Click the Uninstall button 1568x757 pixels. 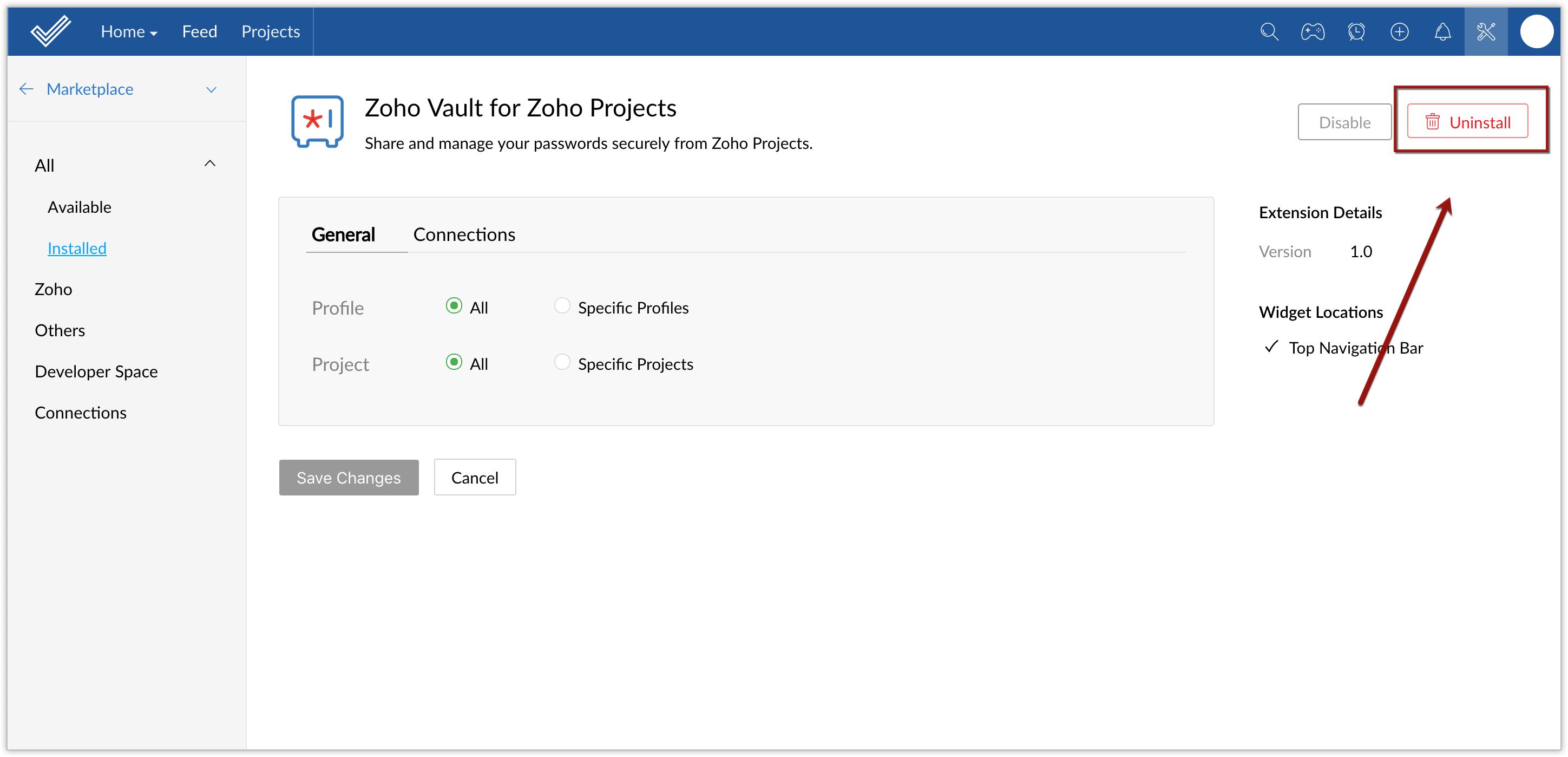(x=1467, y=122)
